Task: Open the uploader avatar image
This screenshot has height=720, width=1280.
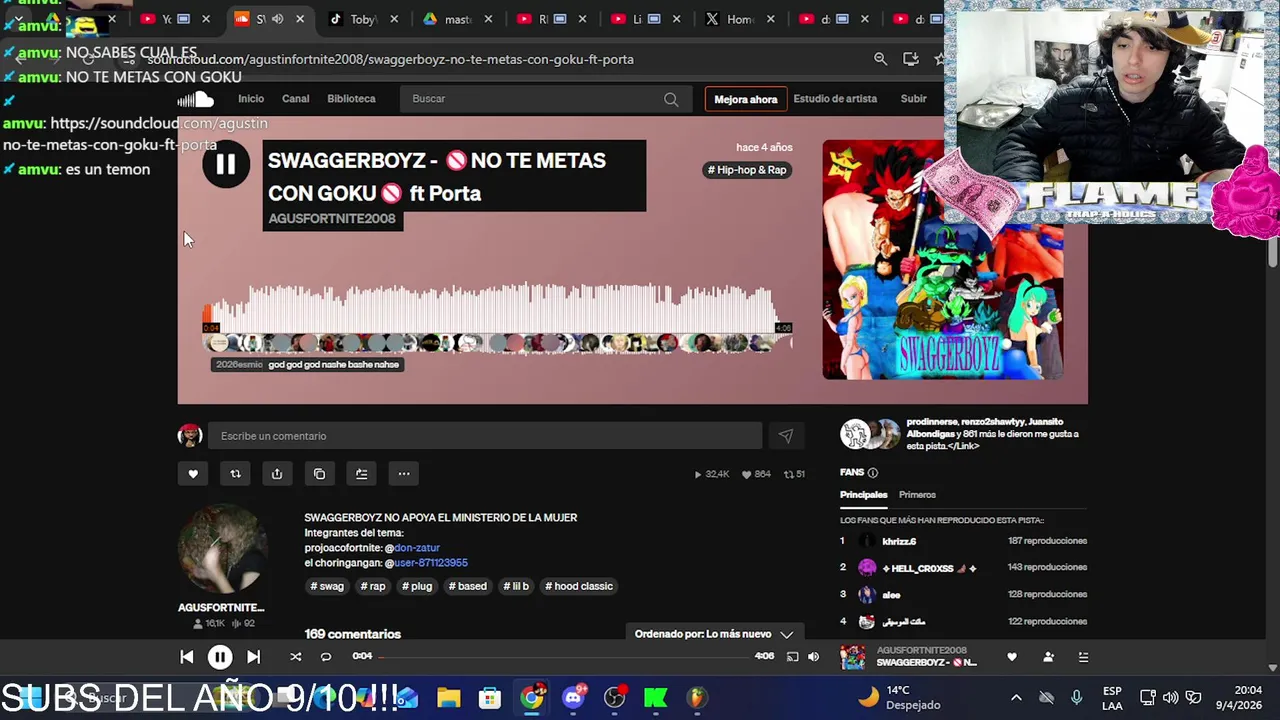Action: [x=222, y=548]
